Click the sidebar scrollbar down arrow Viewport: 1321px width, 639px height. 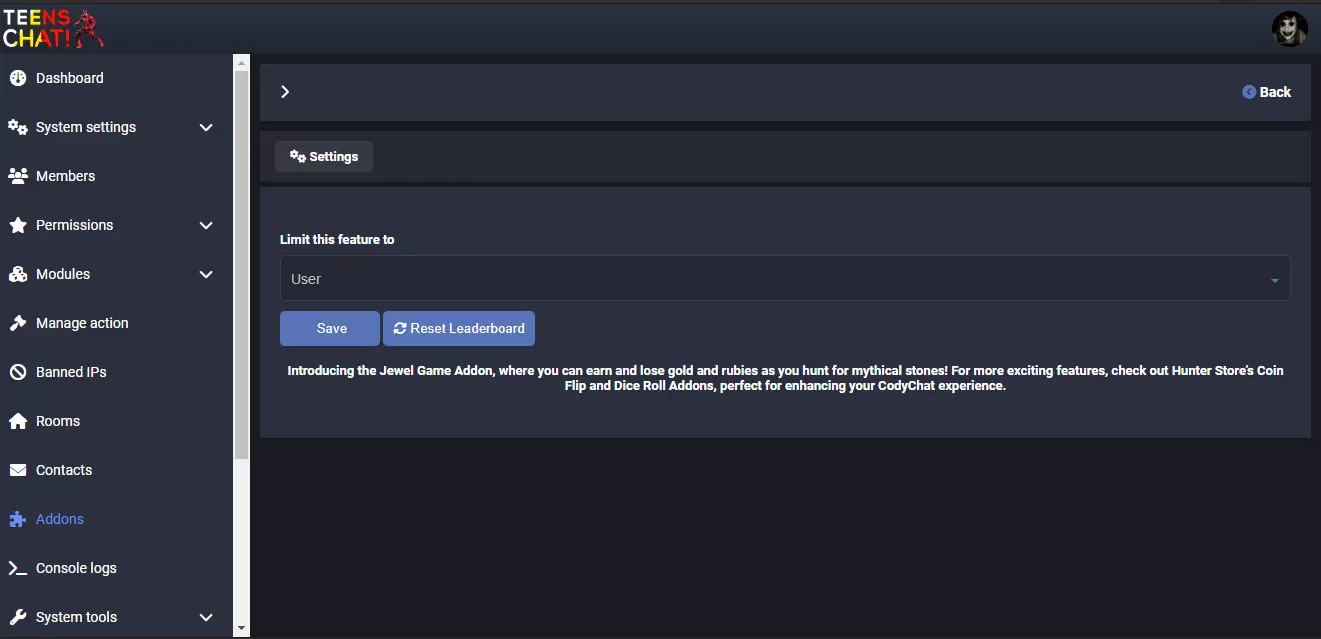click(241, 628)
